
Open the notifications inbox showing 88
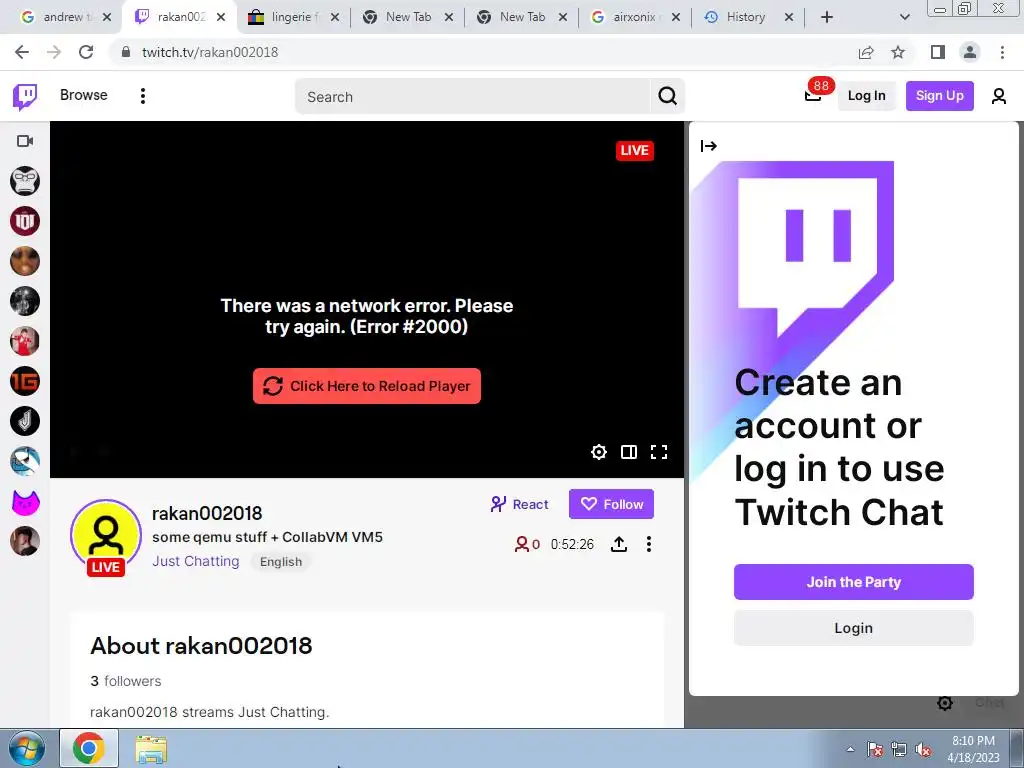(x=813, y=96)
